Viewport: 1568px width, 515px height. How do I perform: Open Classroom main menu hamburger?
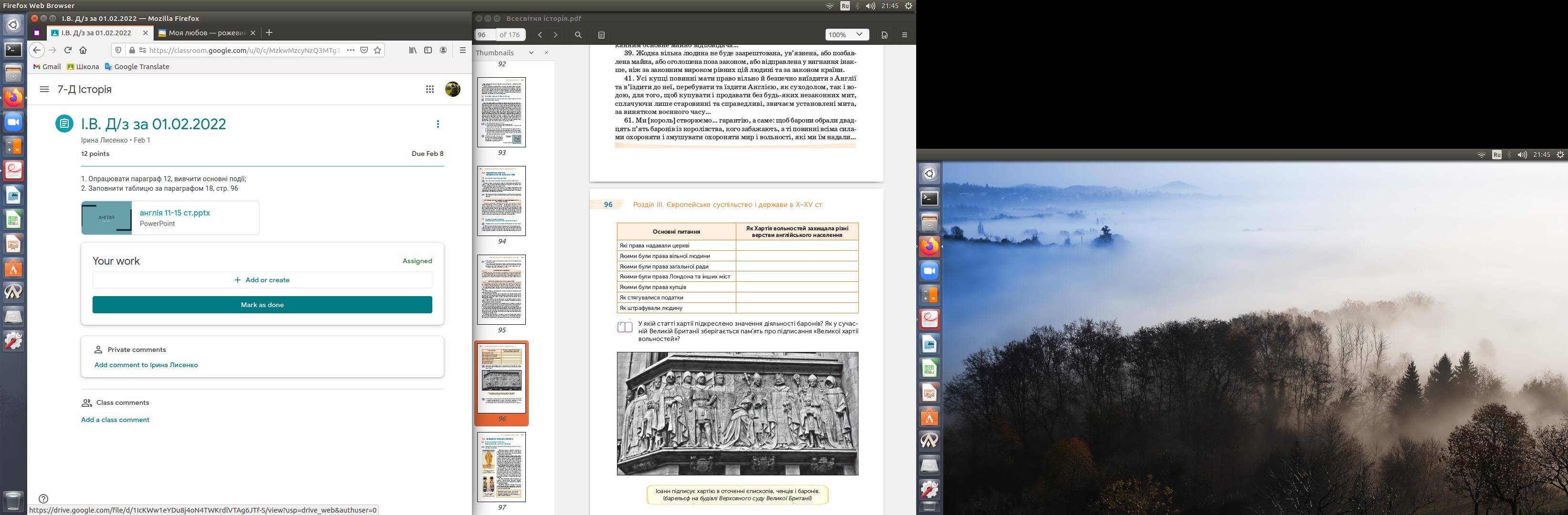44,89
